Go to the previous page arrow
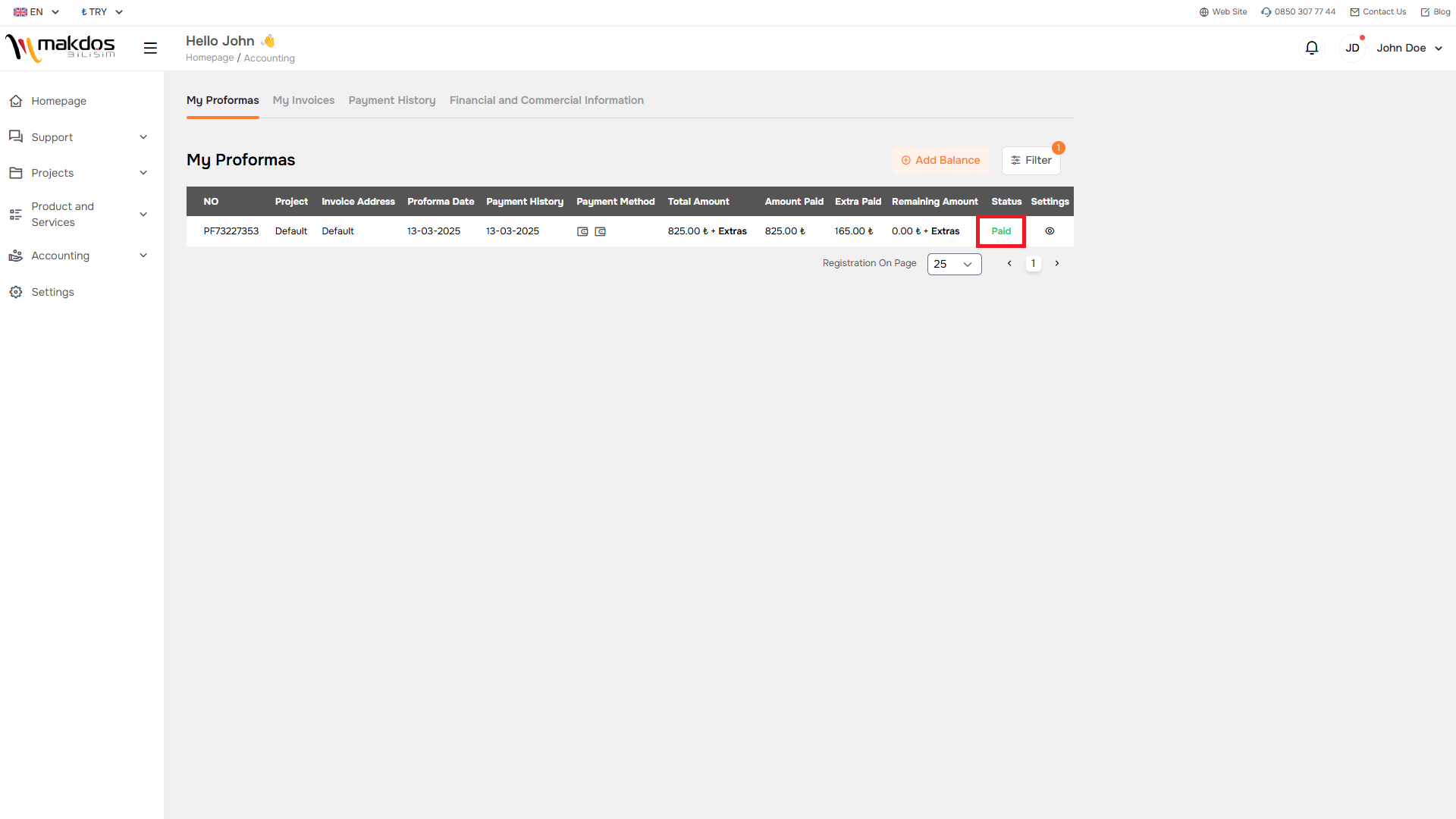The image size is (1456, 819). (x=1009, y=263)
